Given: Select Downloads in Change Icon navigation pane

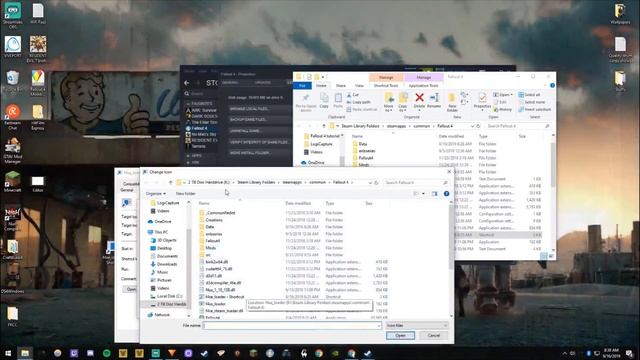Looking at the screenshot, I should point(164,264).
